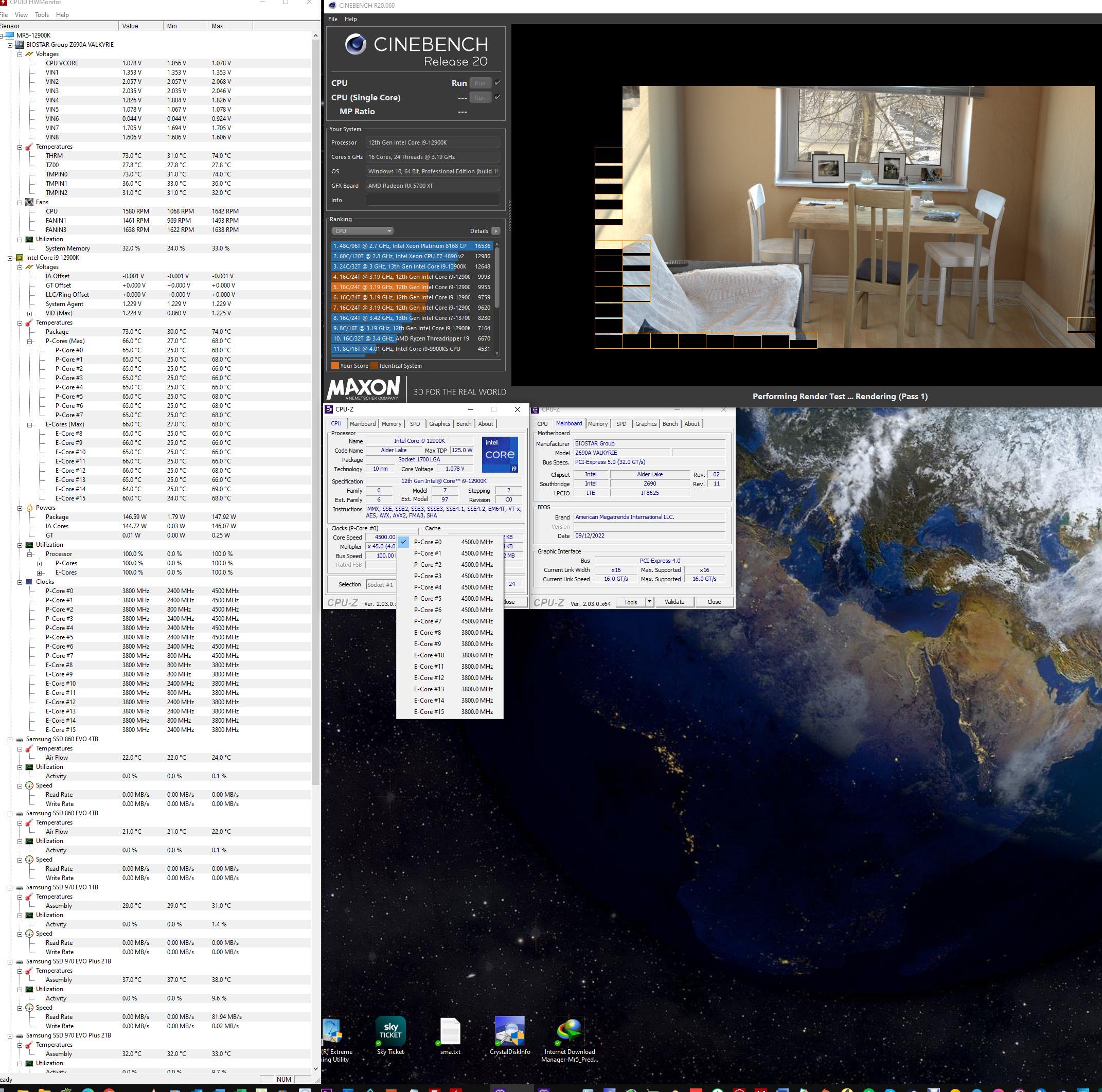Click the Powers flame icon

[29, 508]
